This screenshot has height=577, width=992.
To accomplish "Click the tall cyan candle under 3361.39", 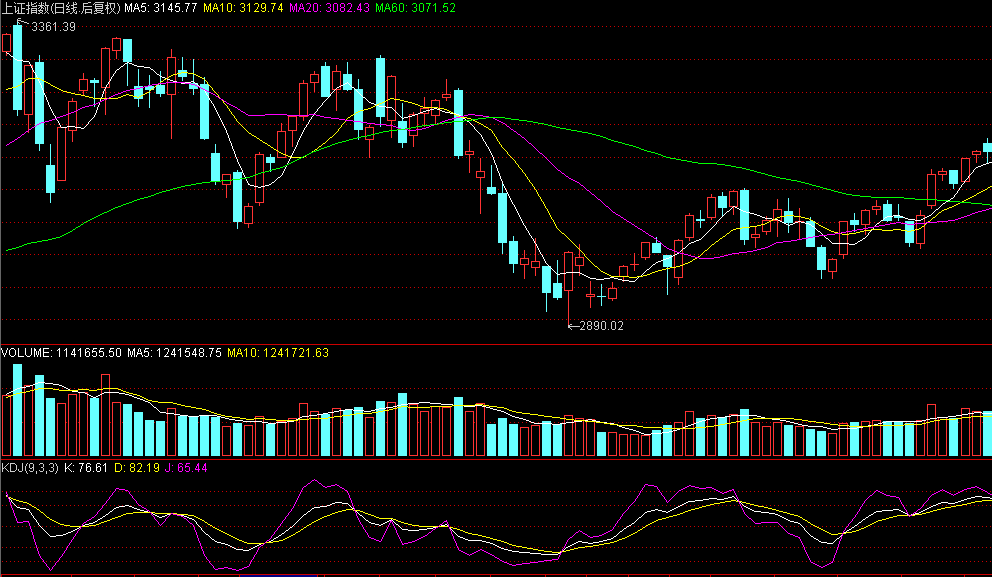I will pos(18,67).
